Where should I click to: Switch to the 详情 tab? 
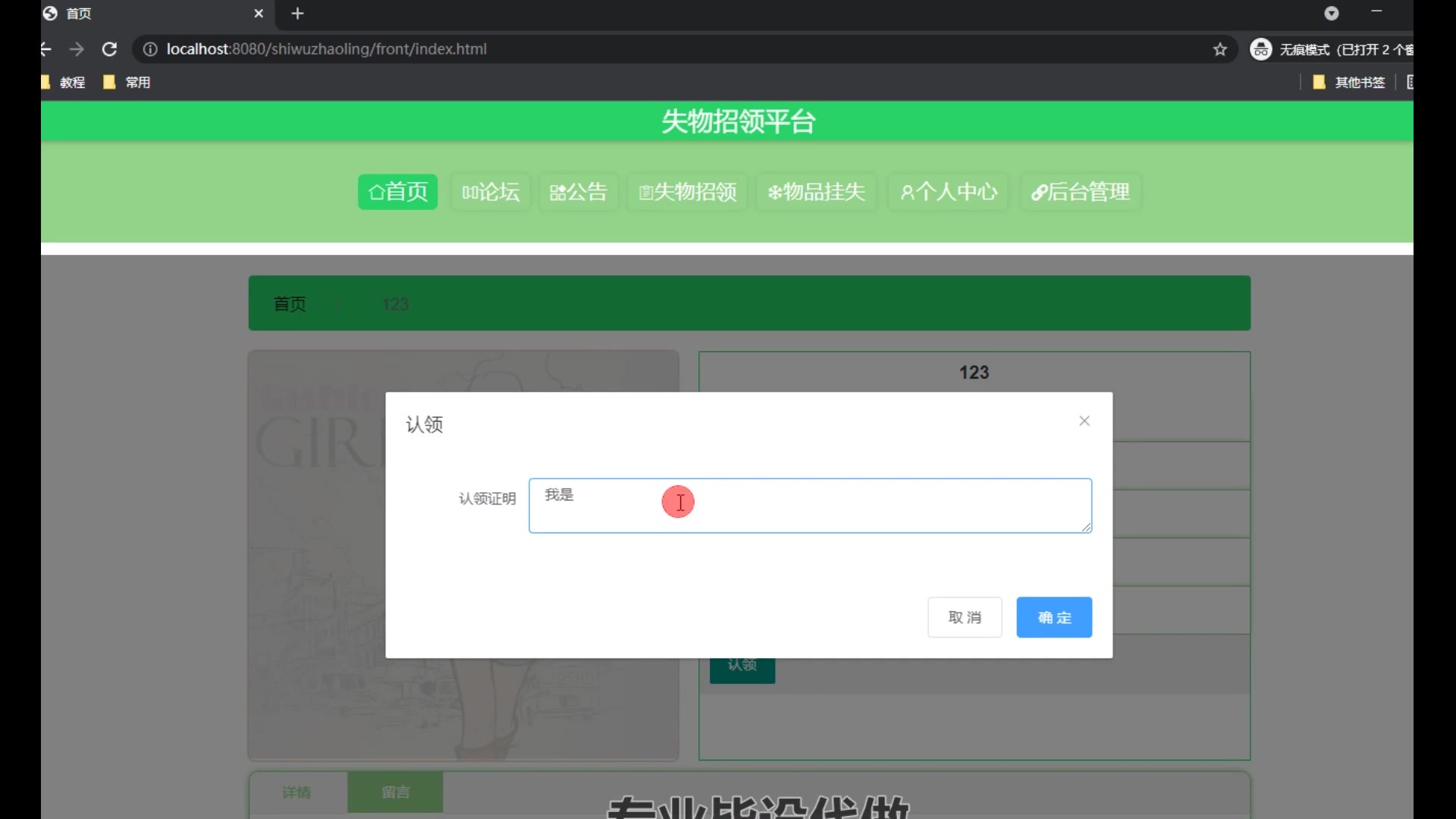(x=297, y=792)
